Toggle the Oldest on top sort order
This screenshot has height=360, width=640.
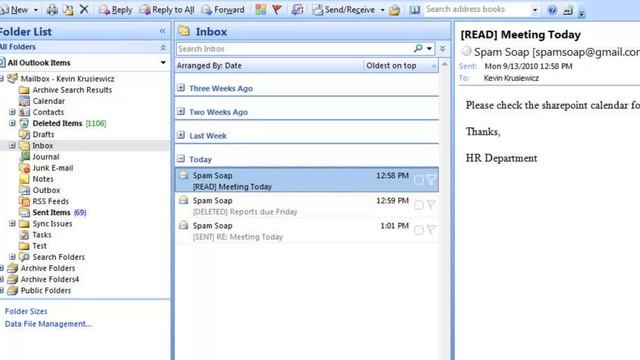[401, 66]
